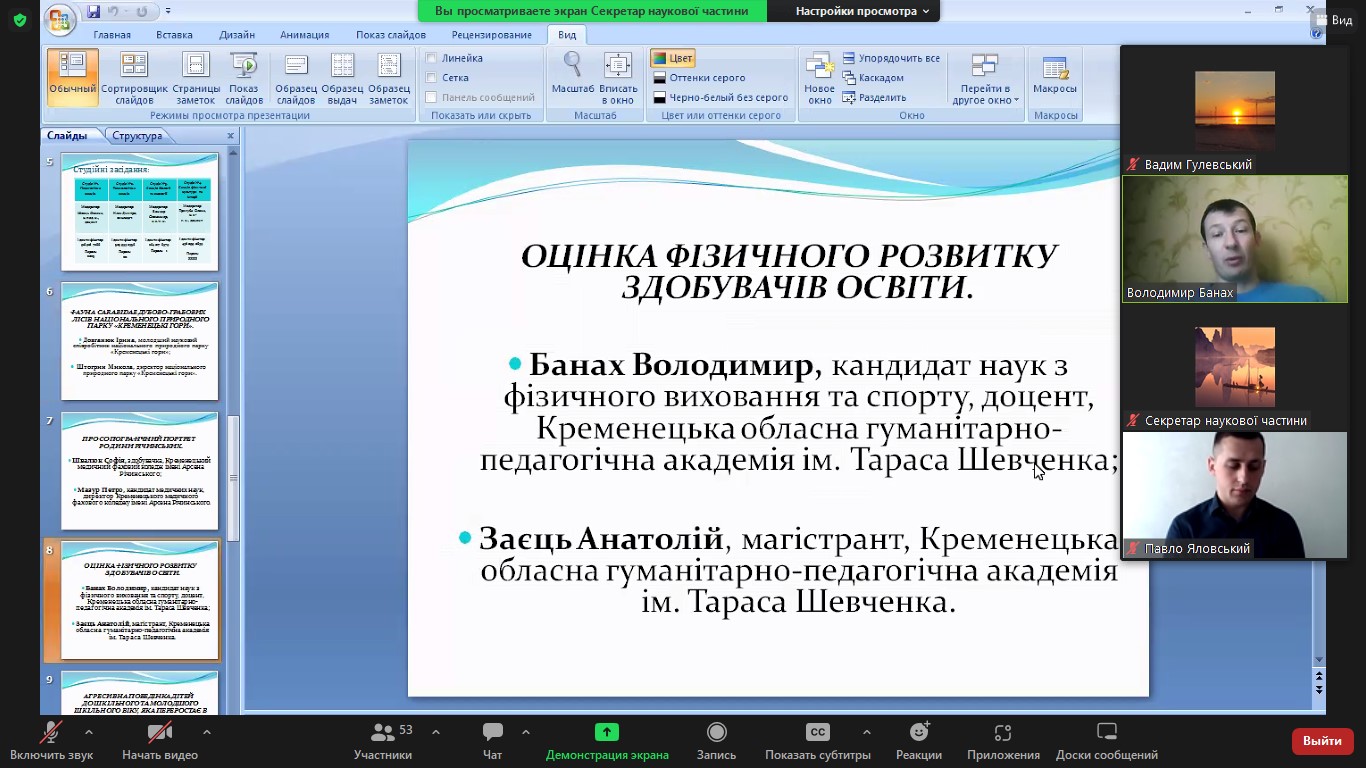Switch to Notes Page view
The height and width of the screenshot is (768, 1366).
[195, 77]
